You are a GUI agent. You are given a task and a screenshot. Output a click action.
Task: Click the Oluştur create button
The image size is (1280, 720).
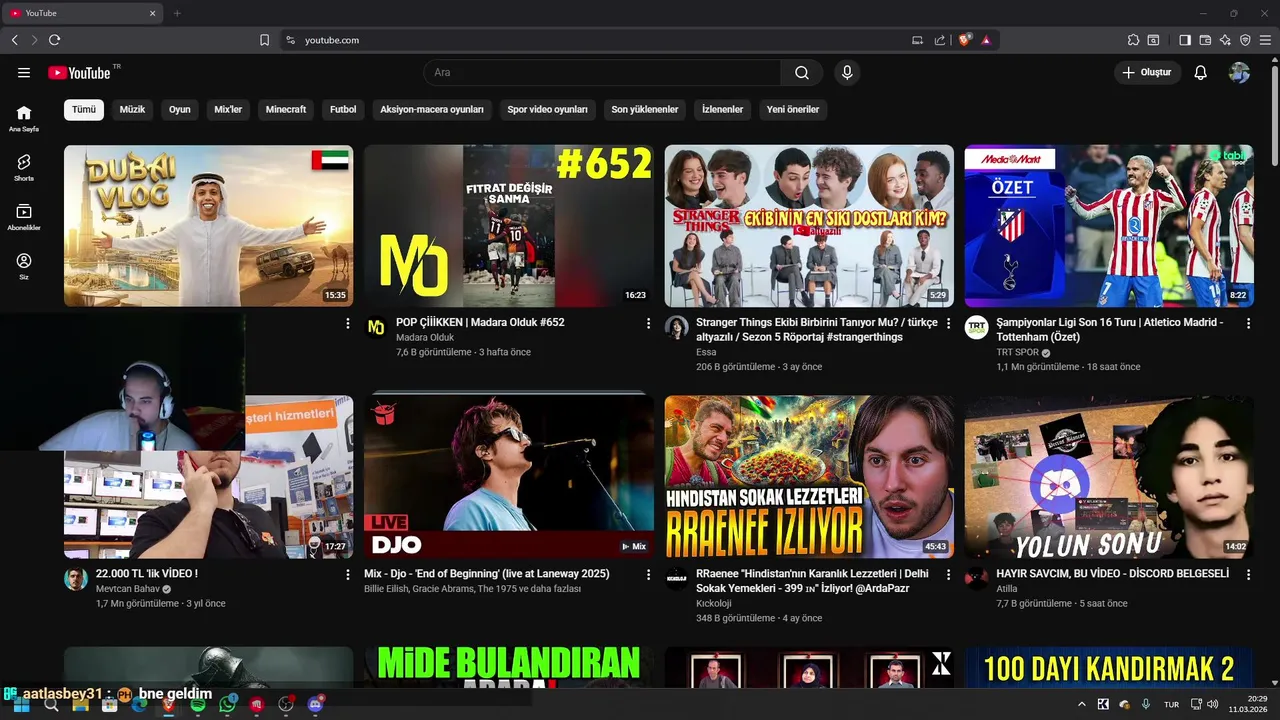click(1147, 73)
